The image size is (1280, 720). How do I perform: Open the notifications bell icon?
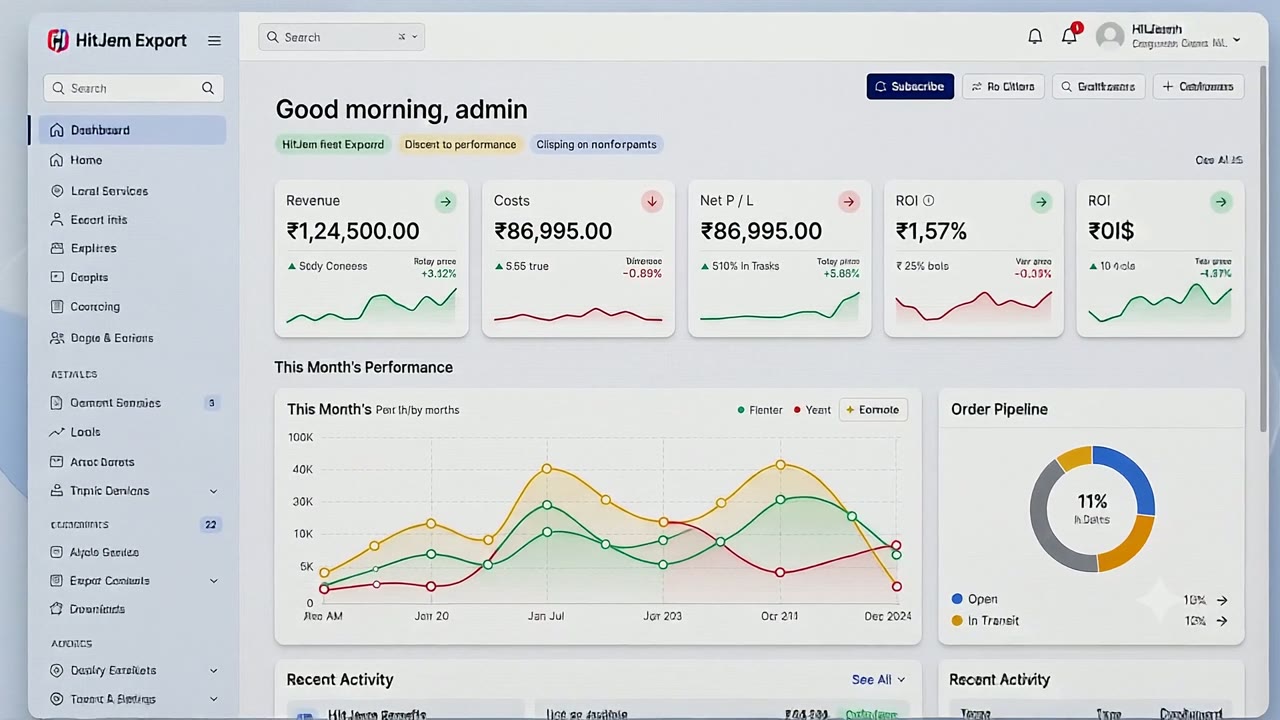1035,37
